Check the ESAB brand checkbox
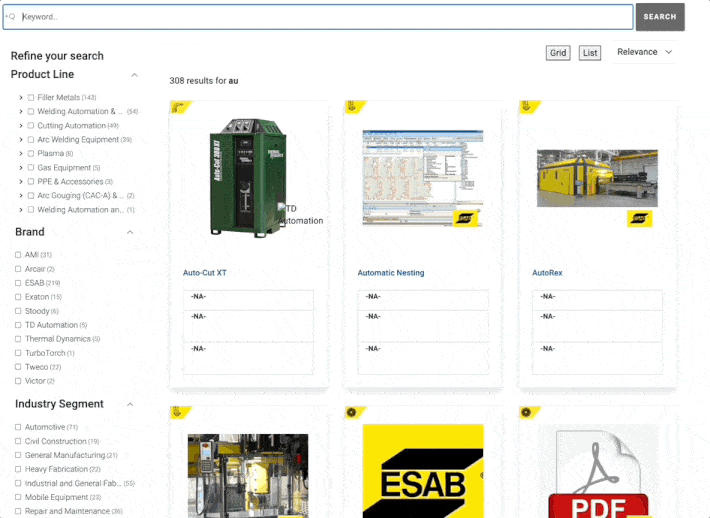710x518 pixels. point(18,283)
